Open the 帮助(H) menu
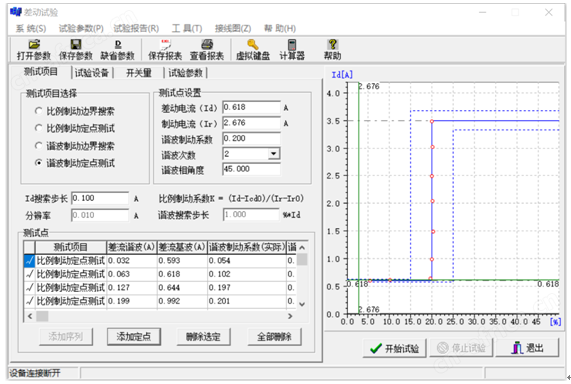The height and width of the screenshot is (384, 571). click(280, 28)
